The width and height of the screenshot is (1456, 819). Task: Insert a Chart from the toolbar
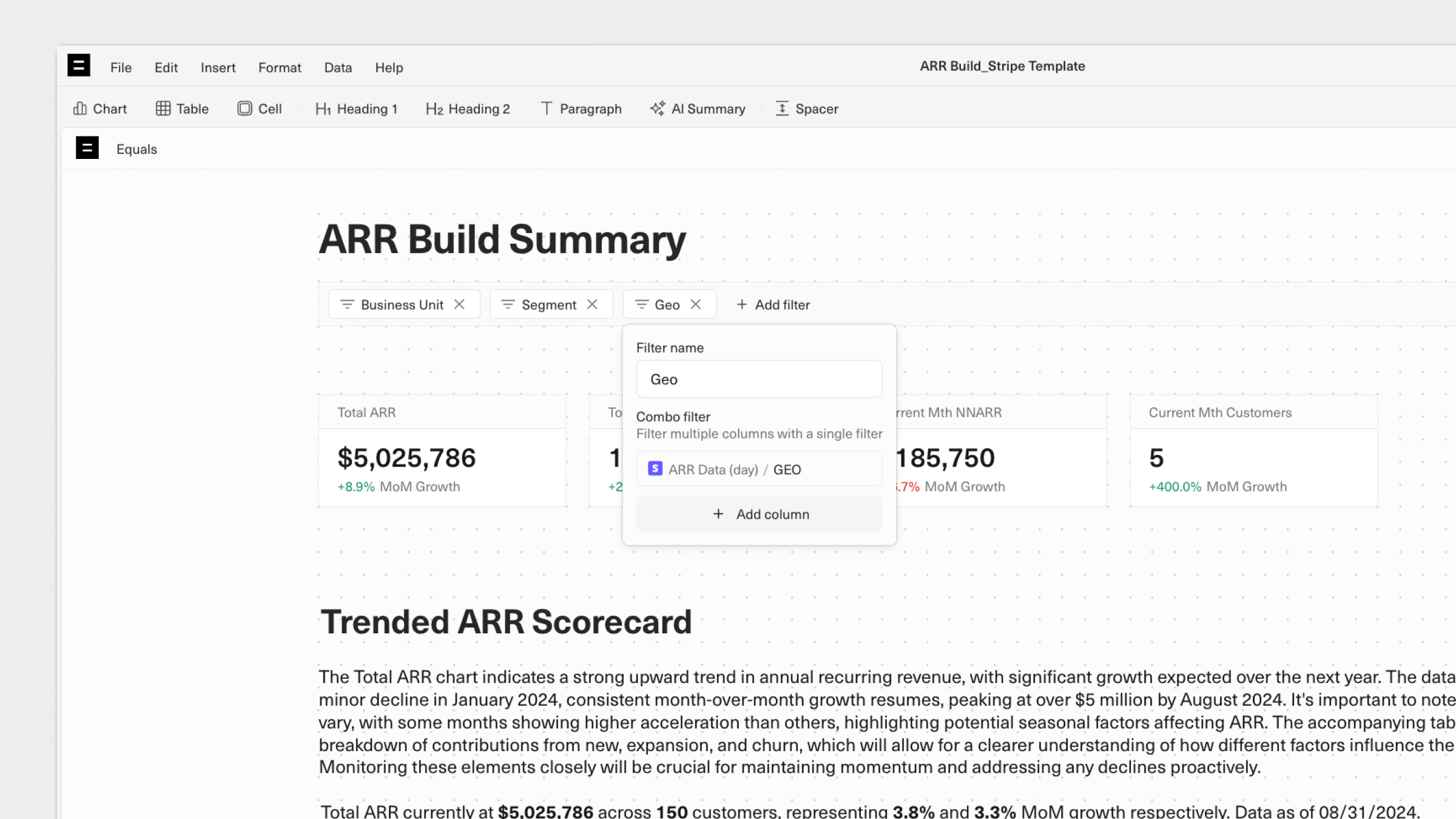pos(100,109)
